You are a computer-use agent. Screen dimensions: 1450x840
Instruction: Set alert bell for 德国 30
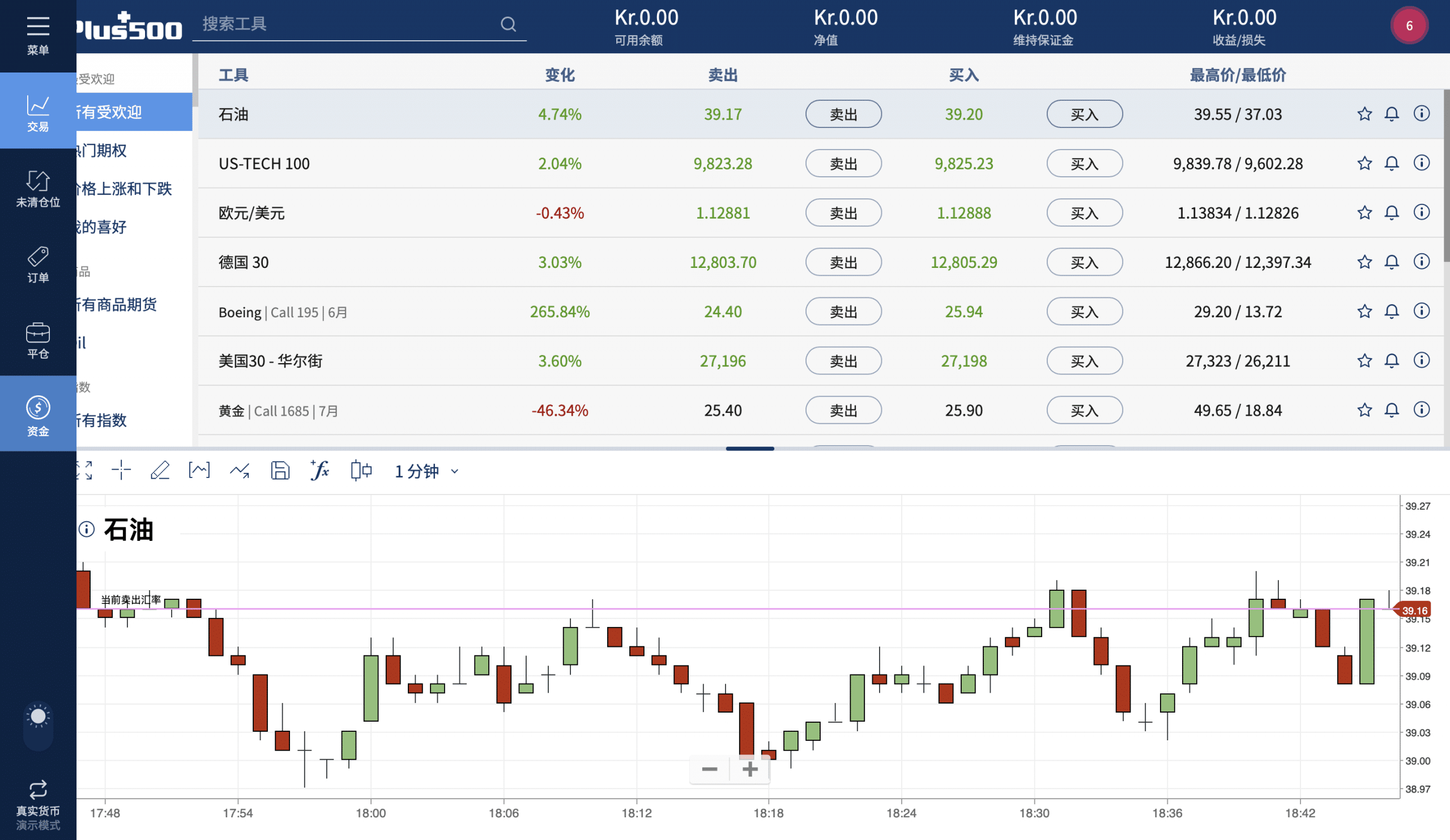click(1391, 262)
